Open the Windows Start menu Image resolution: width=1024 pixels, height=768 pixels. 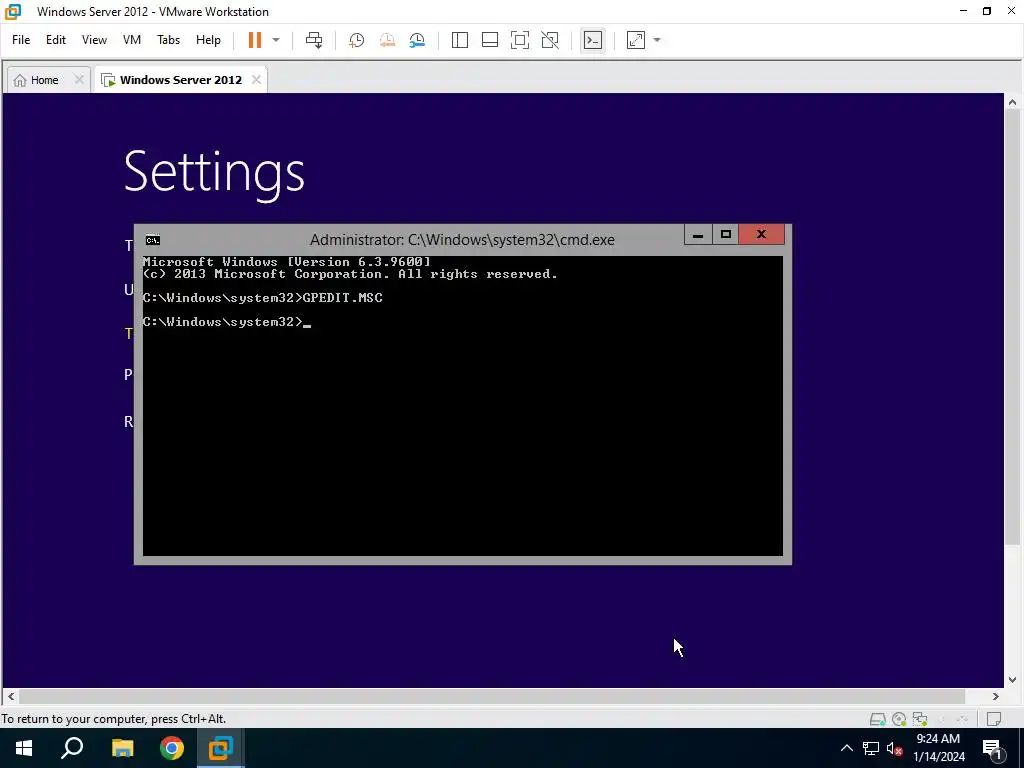click(x=24, y=748)
